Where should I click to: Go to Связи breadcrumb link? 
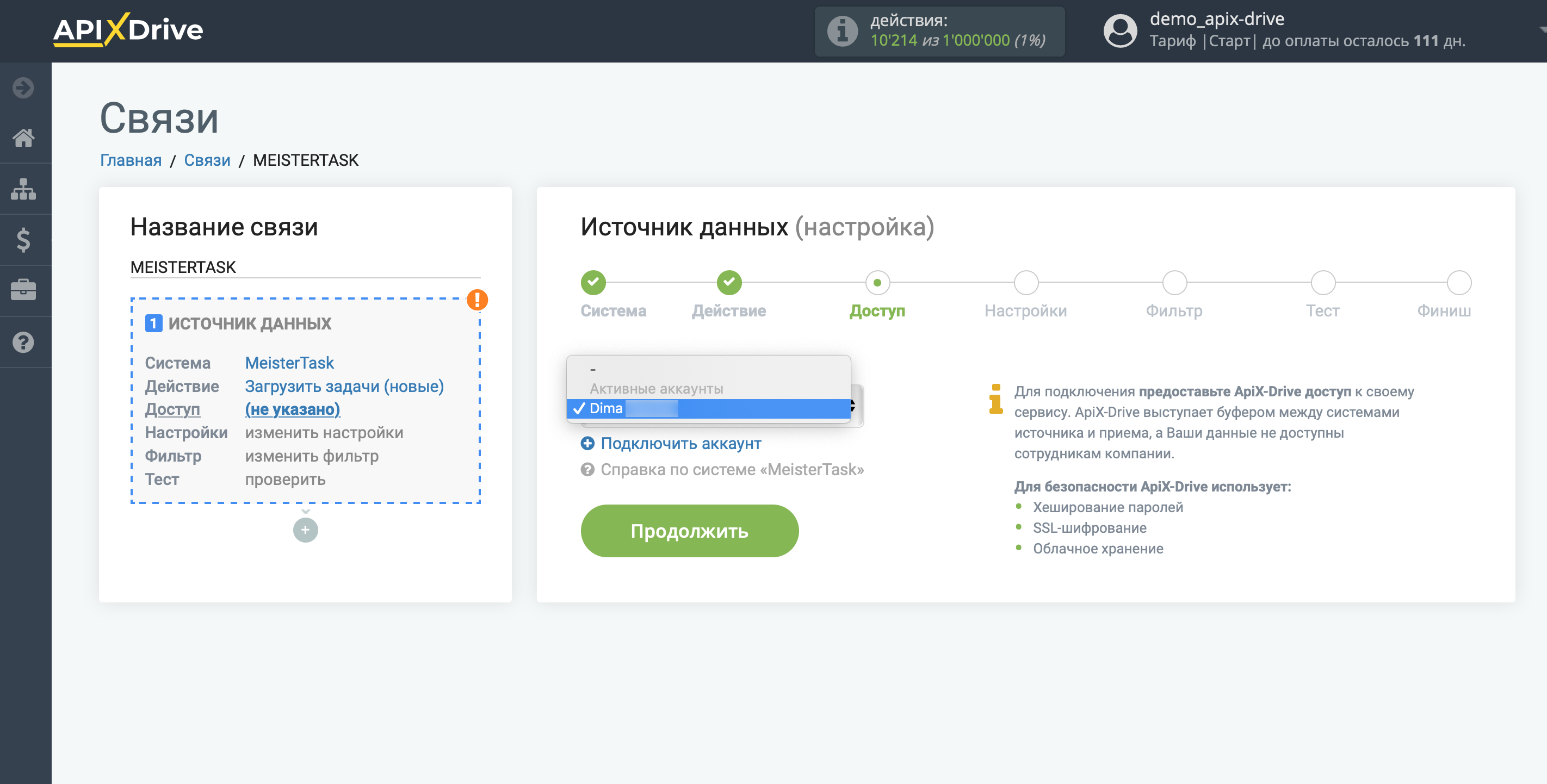[207, 160]
